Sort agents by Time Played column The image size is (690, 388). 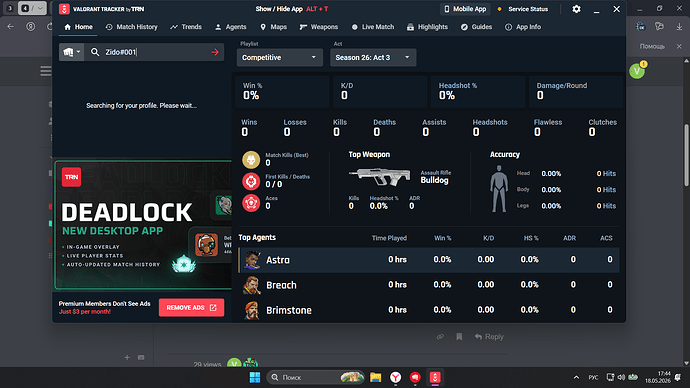pyautogui.click(x=389, y=238)
